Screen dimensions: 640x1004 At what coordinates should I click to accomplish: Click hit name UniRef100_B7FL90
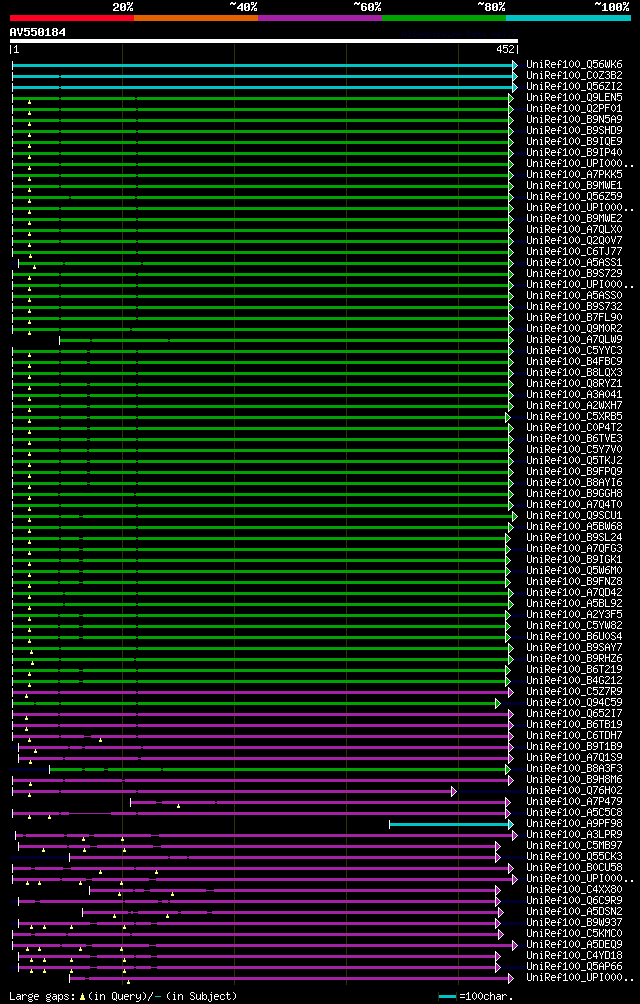pyautogui.click(x=574, y=318)
